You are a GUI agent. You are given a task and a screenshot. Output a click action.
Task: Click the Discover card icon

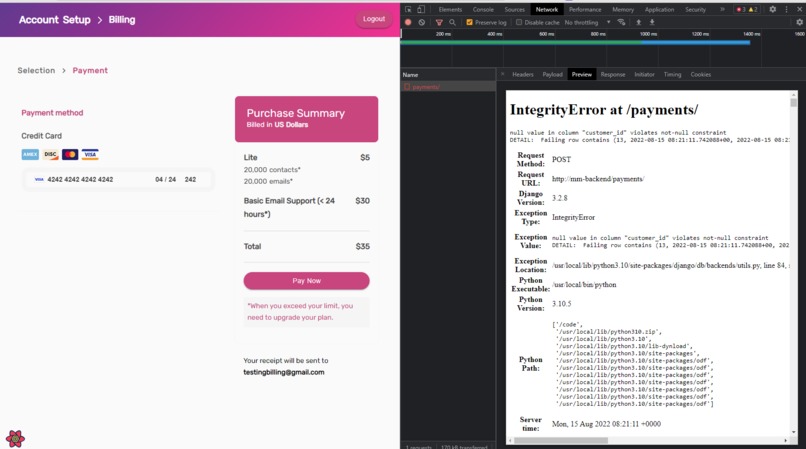click(50, 154)
